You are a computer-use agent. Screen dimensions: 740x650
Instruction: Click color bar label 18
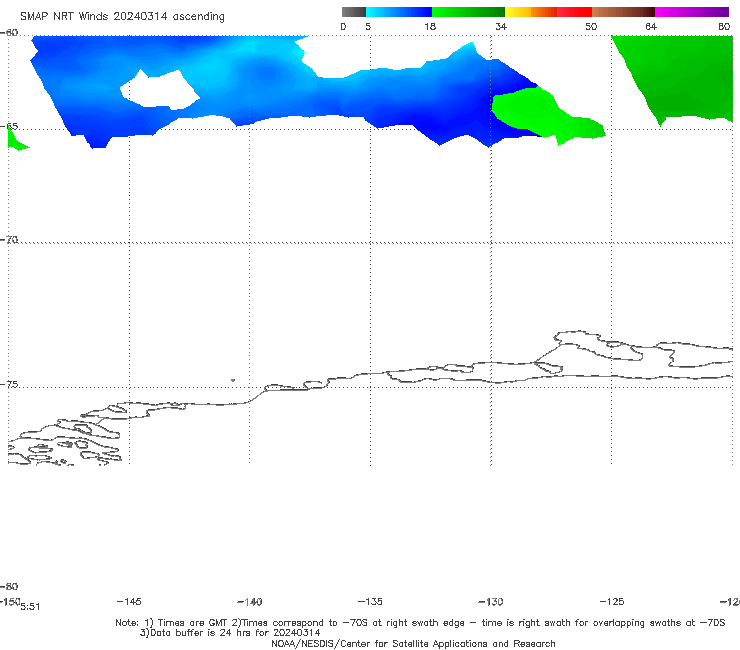[x=430, y=26]
